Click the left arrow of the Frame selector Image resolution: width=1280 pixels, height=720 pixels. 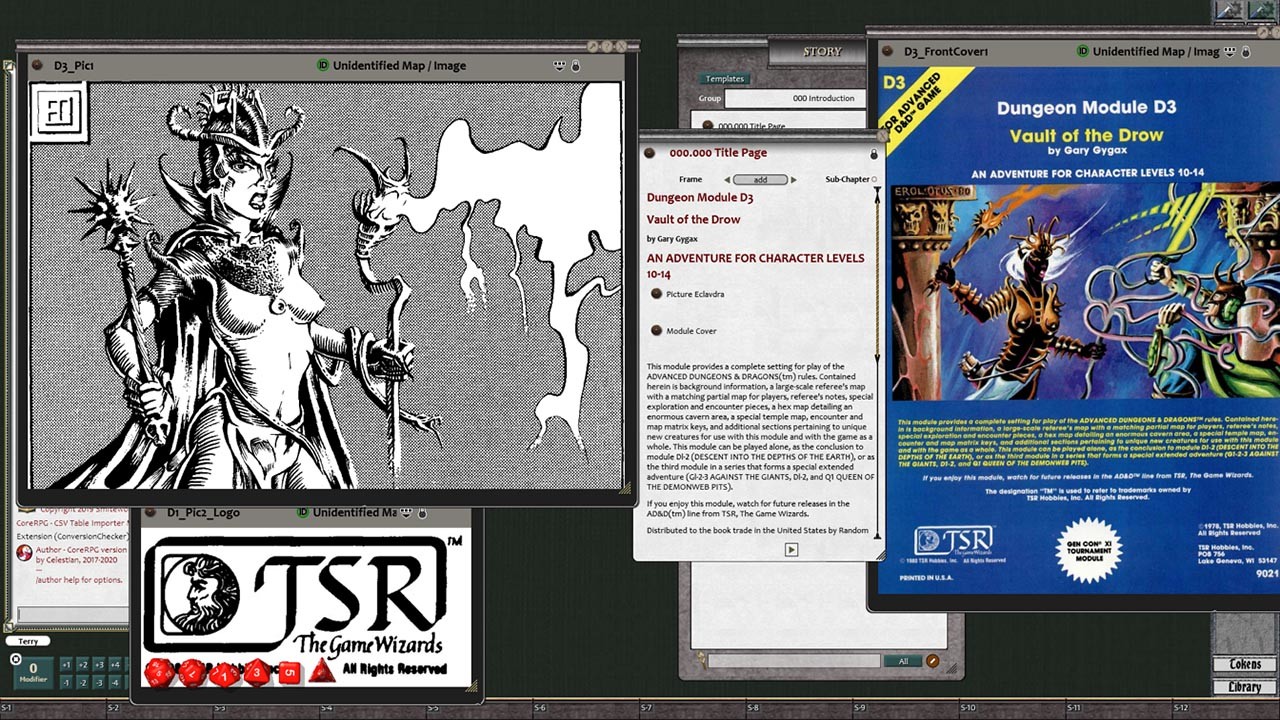click(x=727, y=179)
